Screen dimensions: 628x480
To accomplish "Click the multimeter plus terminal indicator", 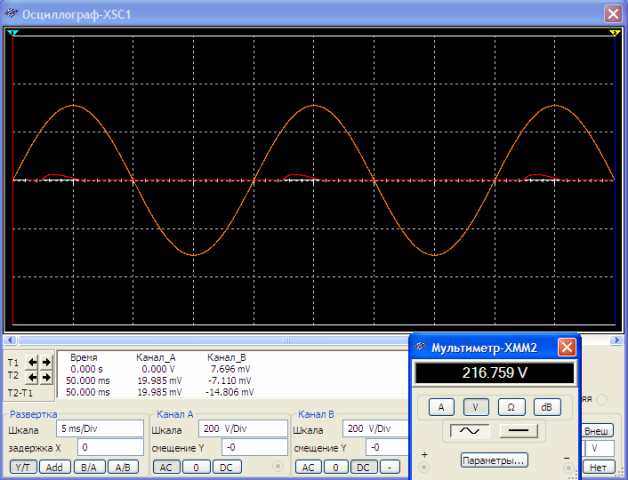I will coord(424,467).
